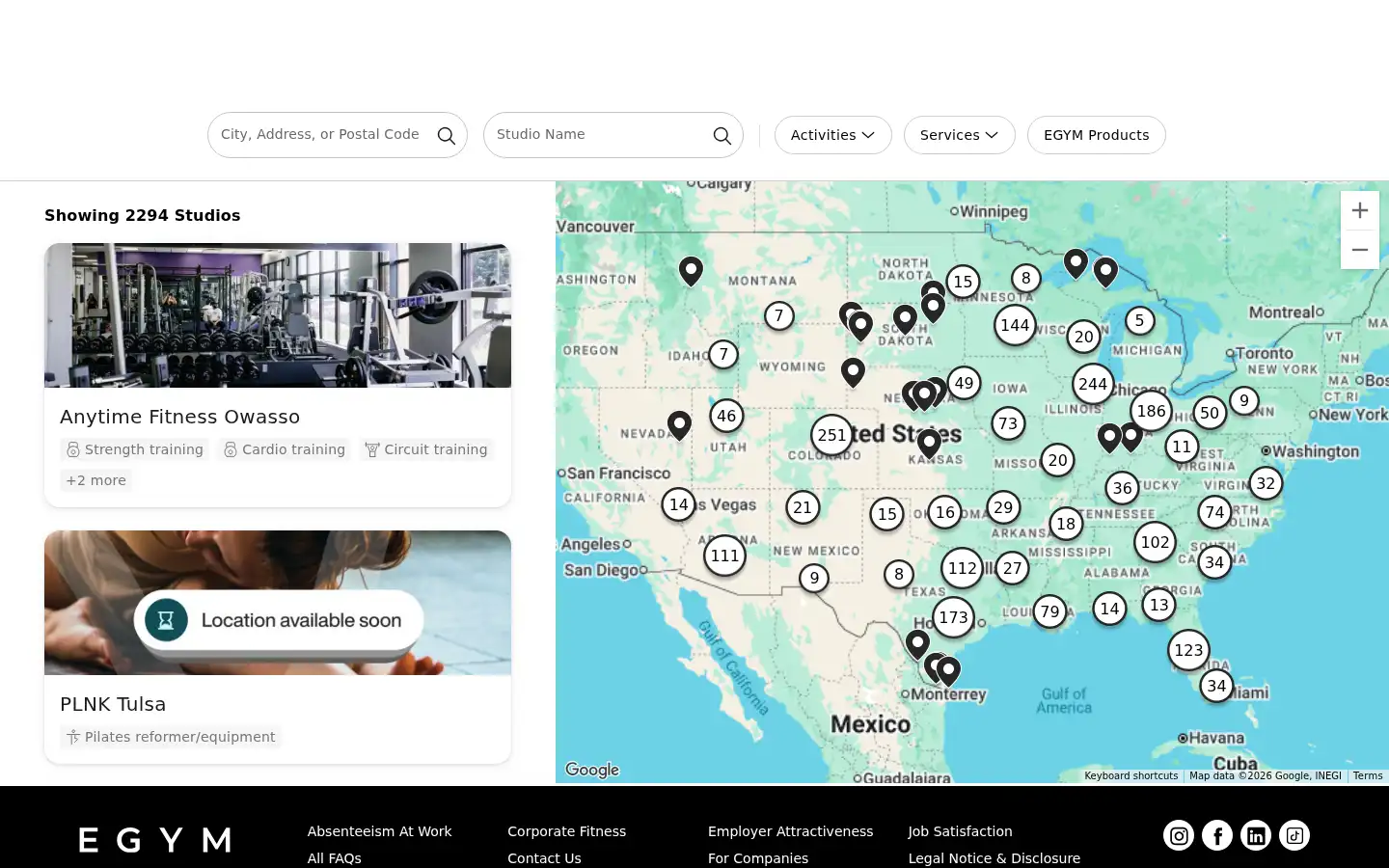Open the EGYM Facebook page
This screenshot has height=868, width=1389.
click(x=1217, y=835)
